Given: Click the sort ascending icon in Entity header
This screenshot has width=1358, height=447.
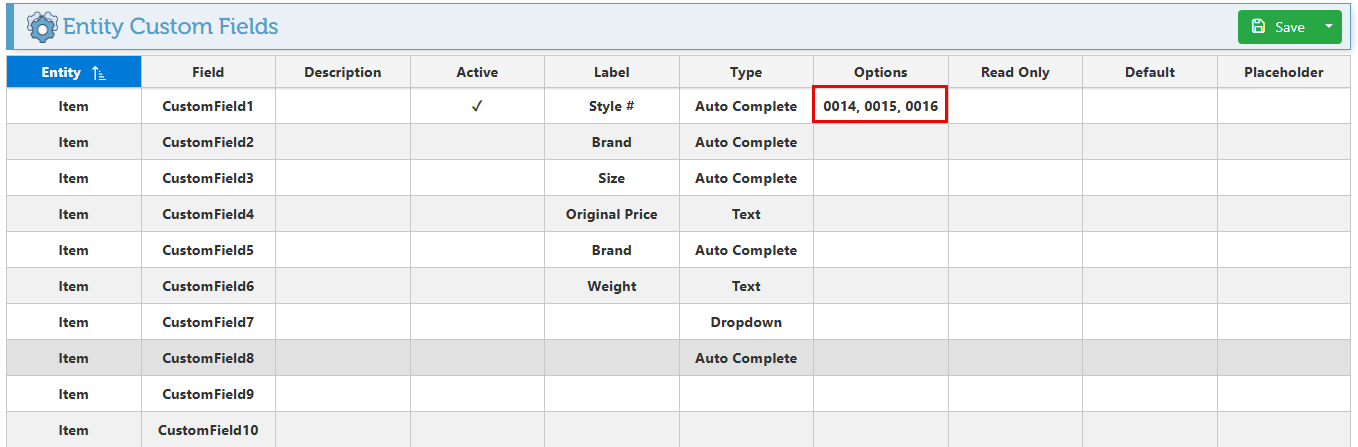Looking at the screenshot, I should tap(98, 72).
